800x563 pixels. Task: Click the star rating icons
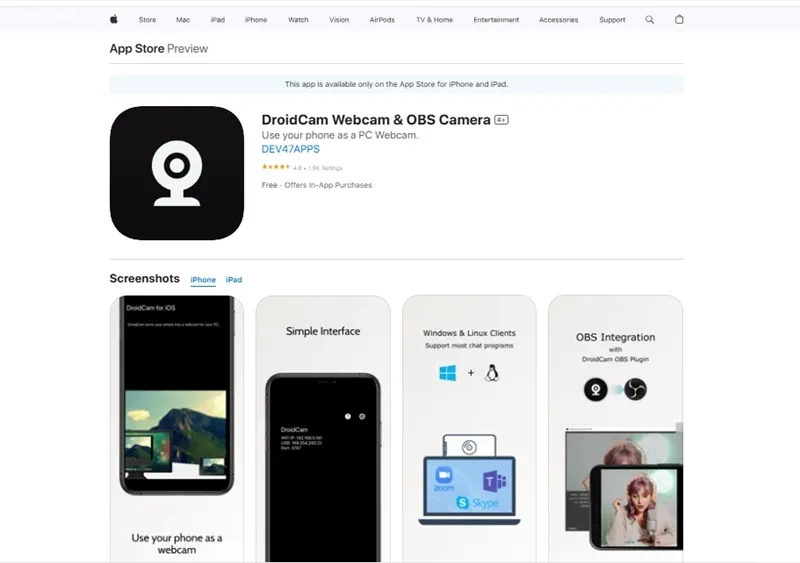click(276, 167)
